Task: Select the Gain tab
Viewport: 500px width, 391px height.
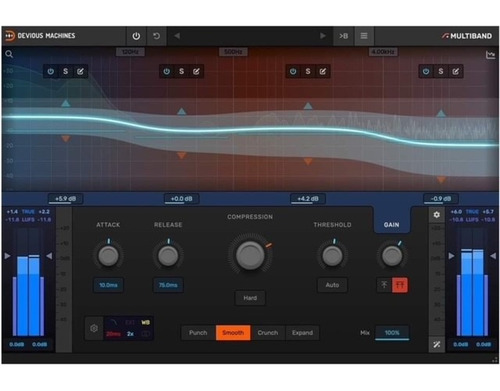Action: tap(391, 224)
